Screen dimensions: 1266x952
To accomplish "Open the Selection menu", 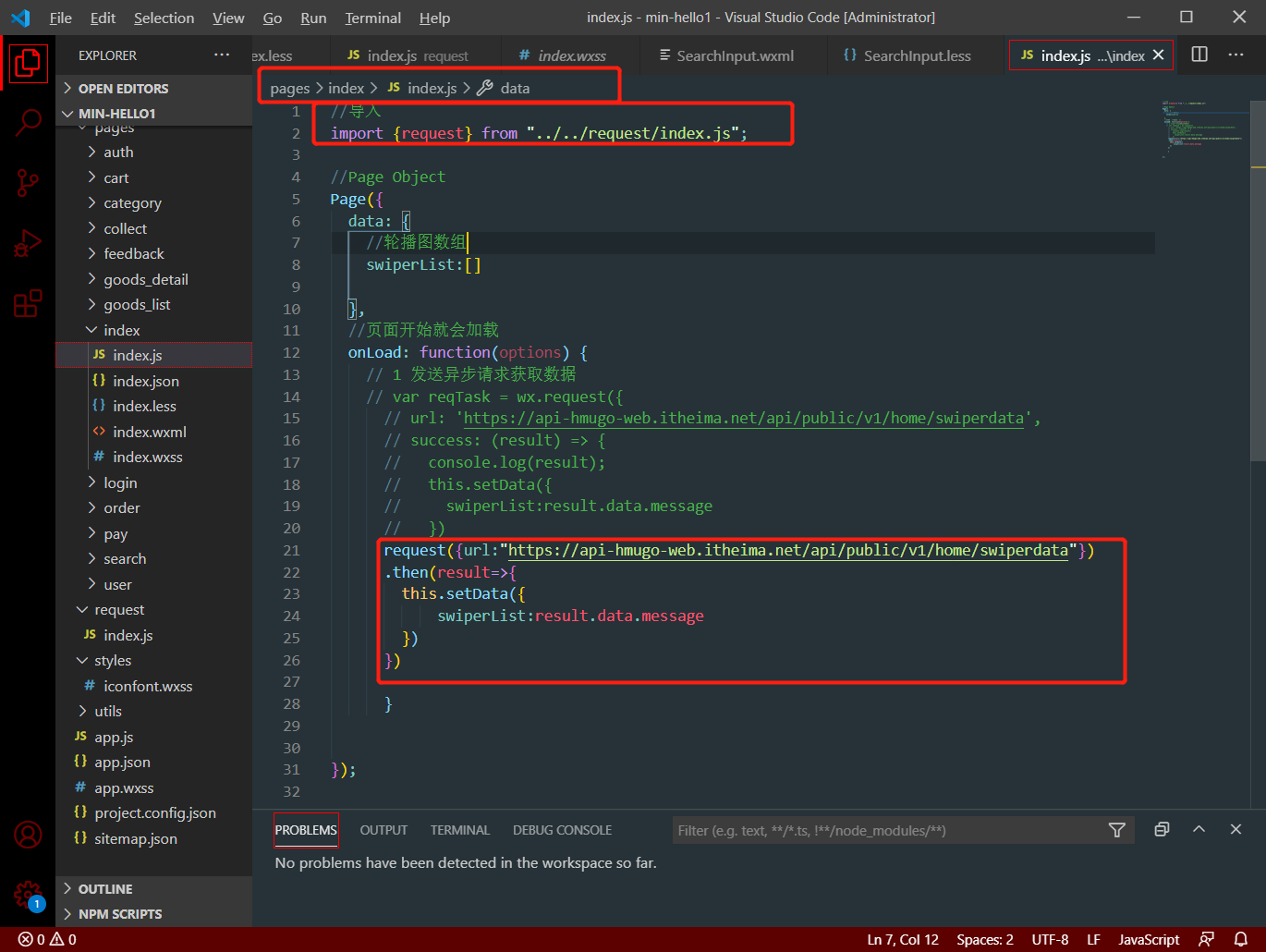I will click(164, 18).
